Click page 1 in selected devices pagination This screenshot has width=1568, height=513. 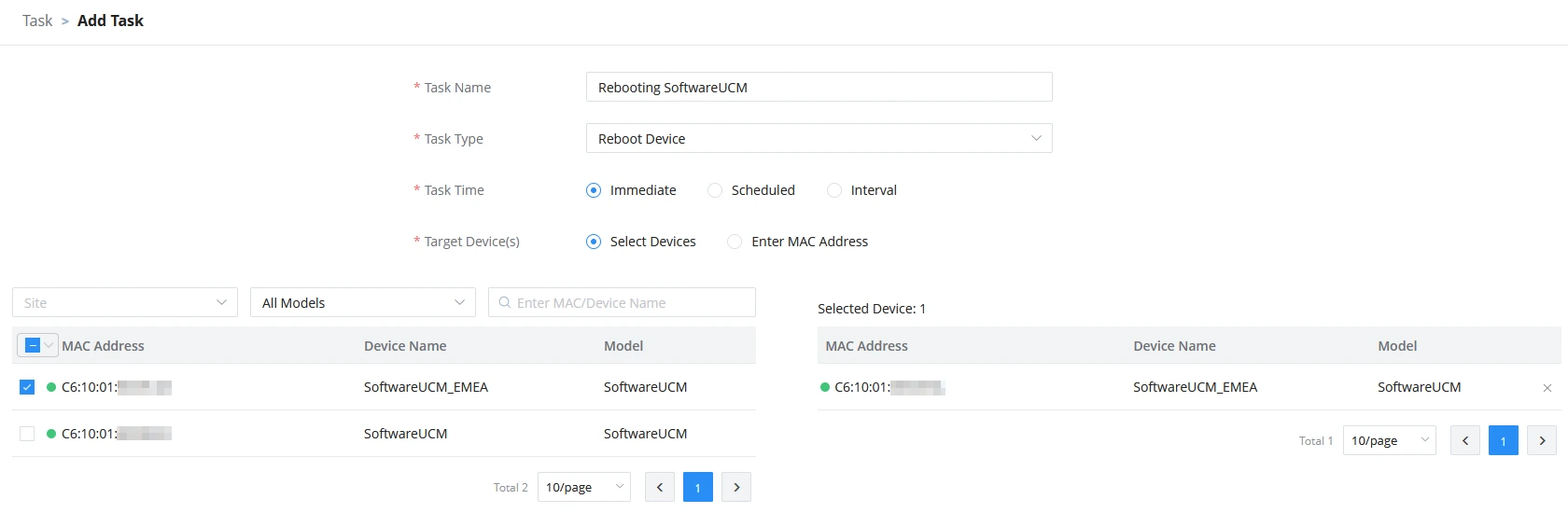[x=1504, y=440]
